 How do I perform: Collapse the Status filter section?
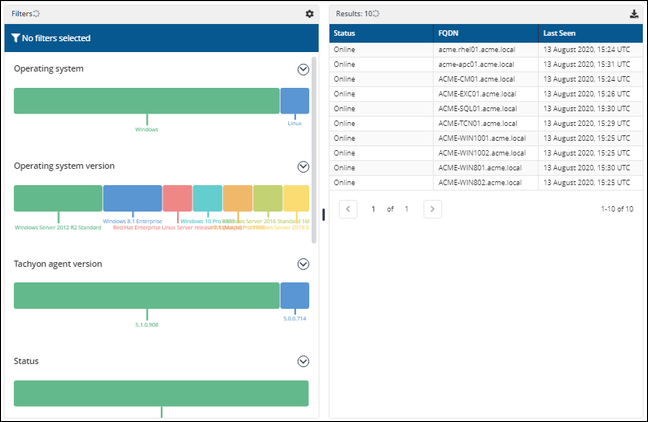click(303, 361)
